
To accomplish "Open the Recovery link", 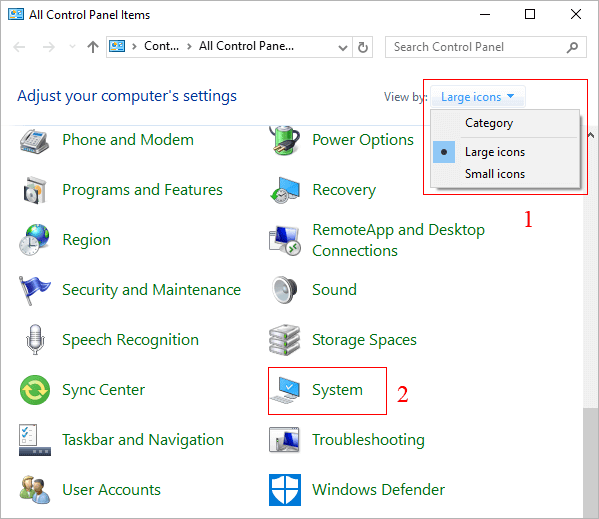I will pos(344,190).
